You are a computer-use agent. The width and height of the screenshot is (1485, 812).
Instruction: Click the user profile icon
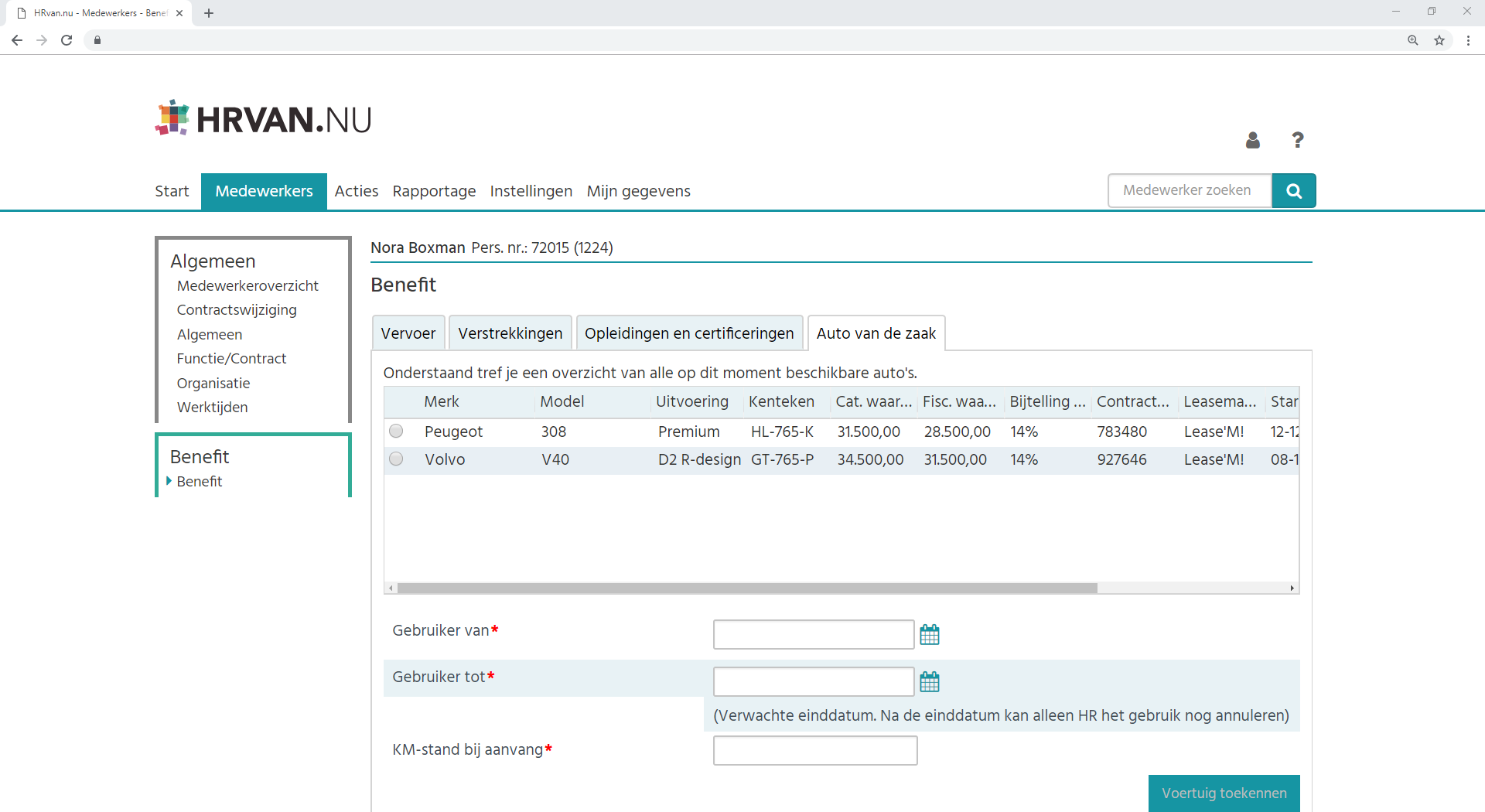coord(1253,140)
